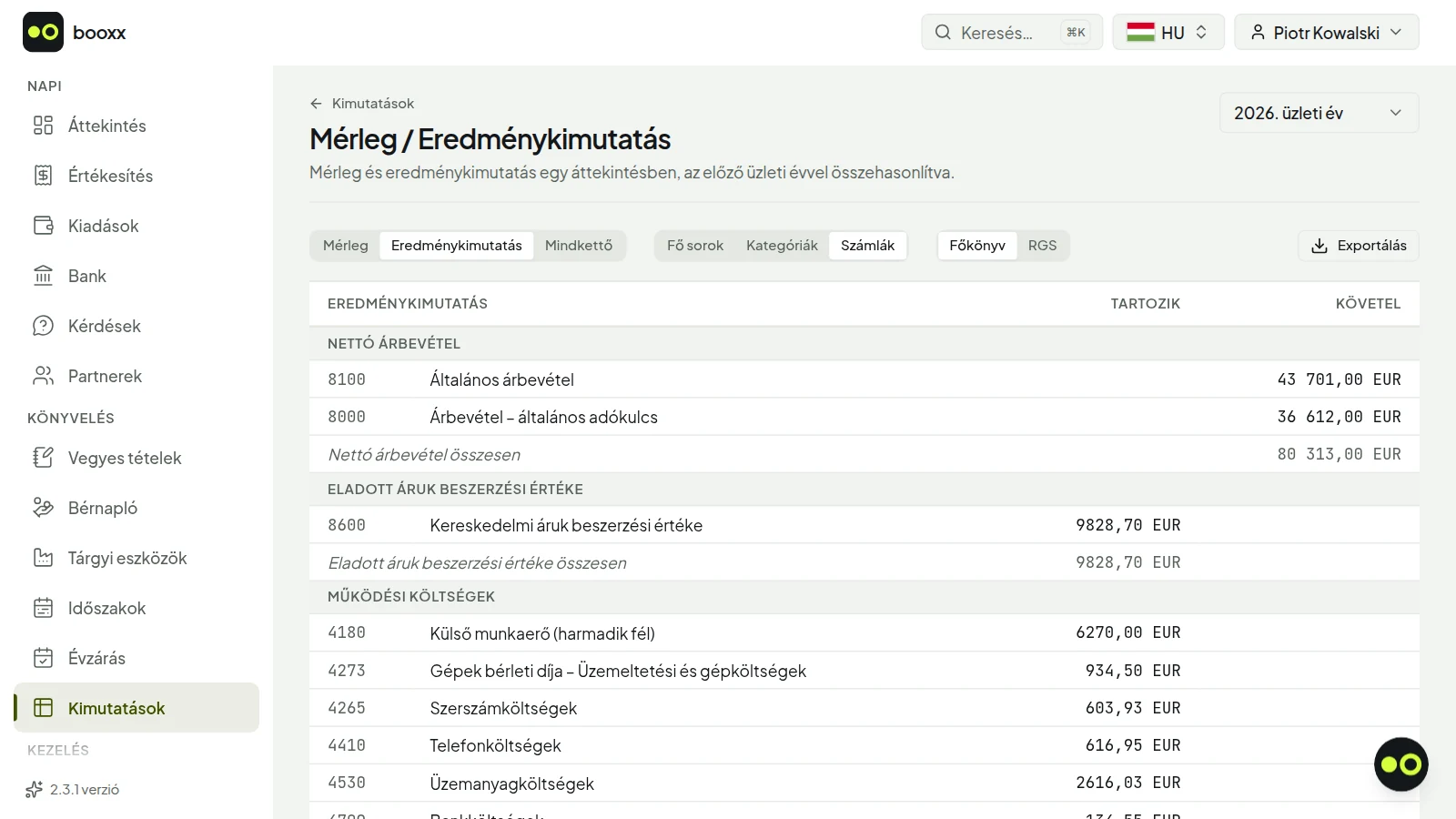Image resolution: width=1456 pixels, height=819 pixels.
Task: Click the 2.3.1 verzió link
Action: coord(85,789)
